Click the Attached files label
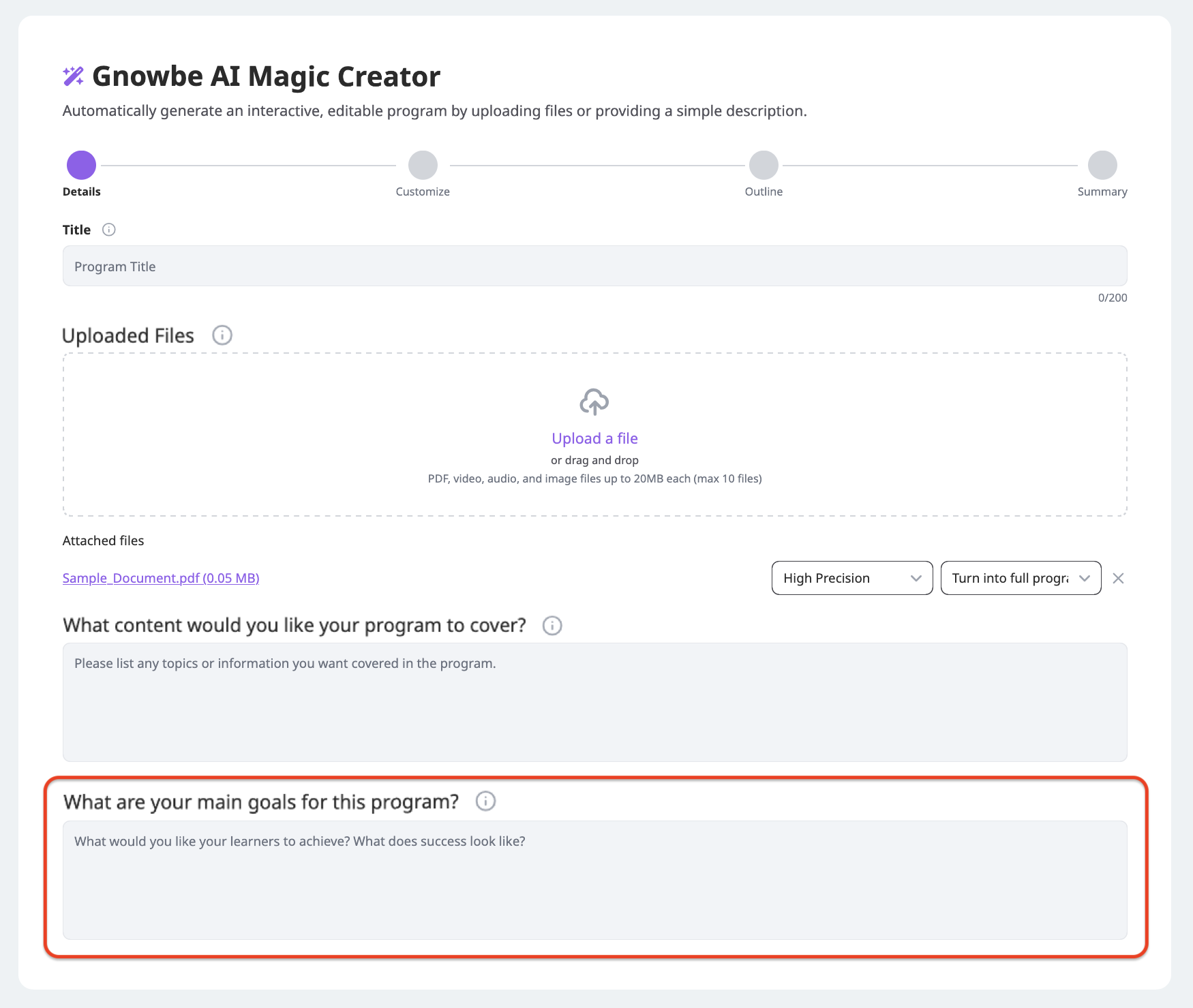 click(x=103, y=540)
